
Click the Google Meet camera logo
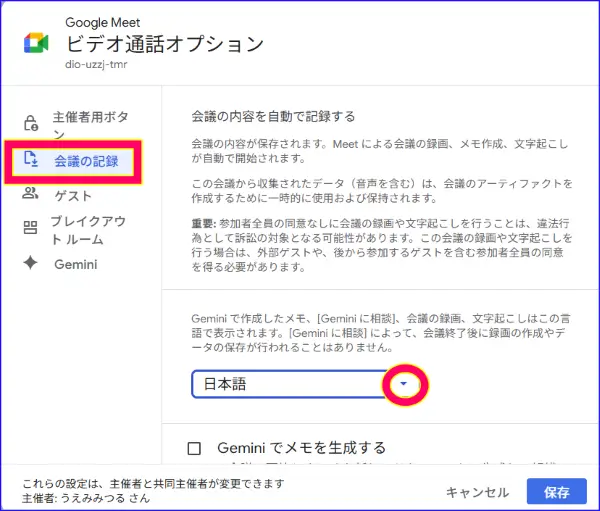(x=36, y=42)
